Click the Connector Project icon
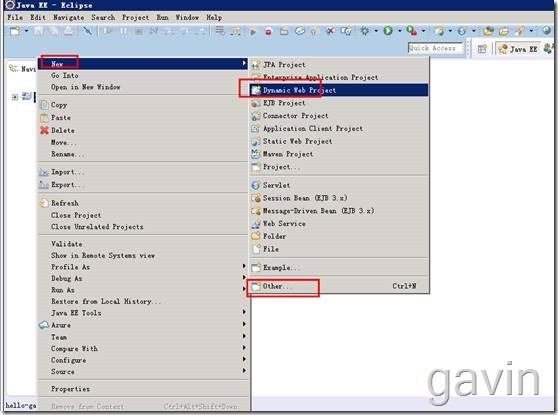Image resolution: width=558 pixels, height=415 pixels. pos(256,116)
